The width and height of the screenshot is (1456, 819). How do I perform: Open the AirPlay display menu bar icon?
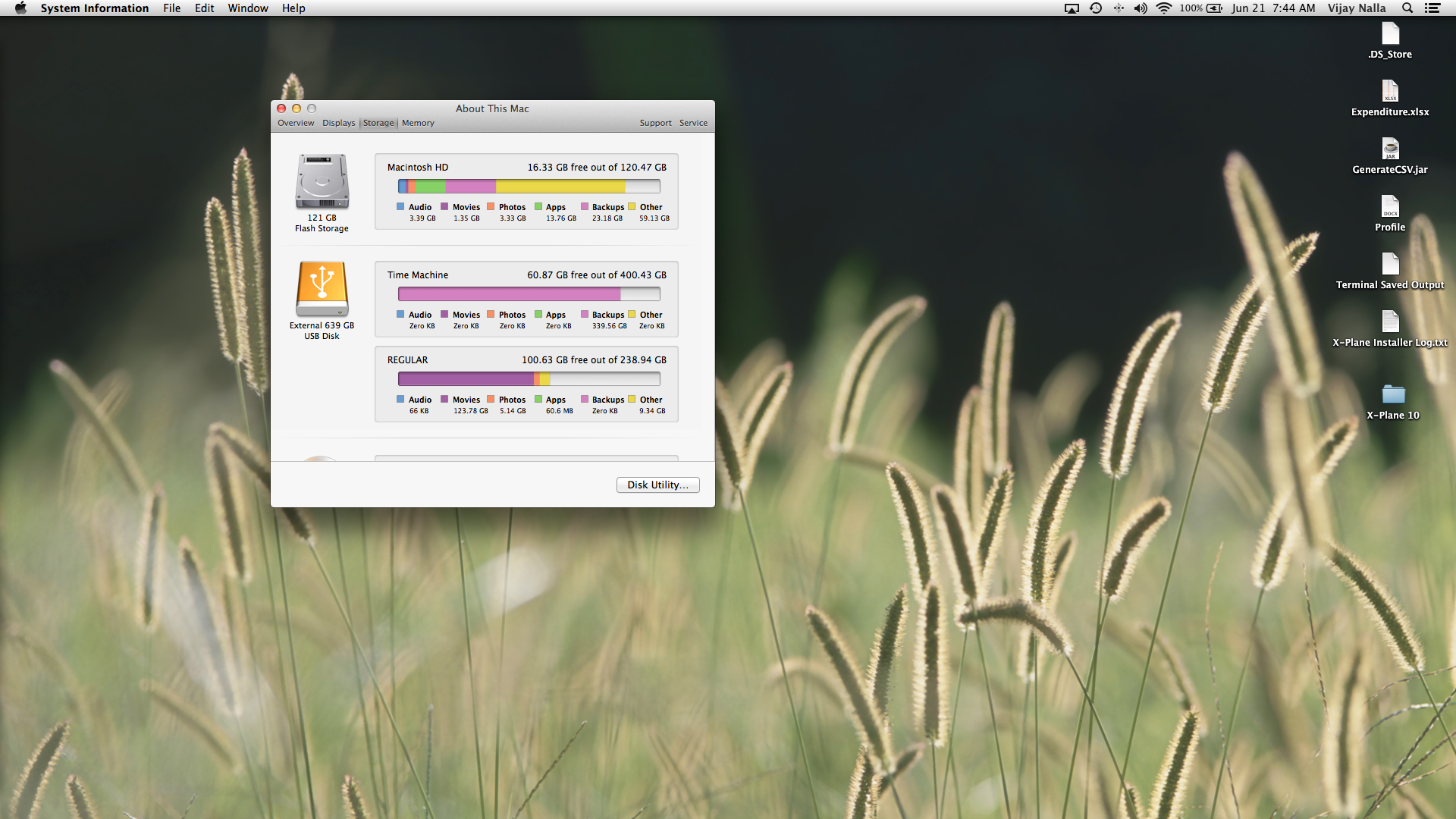[x=1072, y=8]
